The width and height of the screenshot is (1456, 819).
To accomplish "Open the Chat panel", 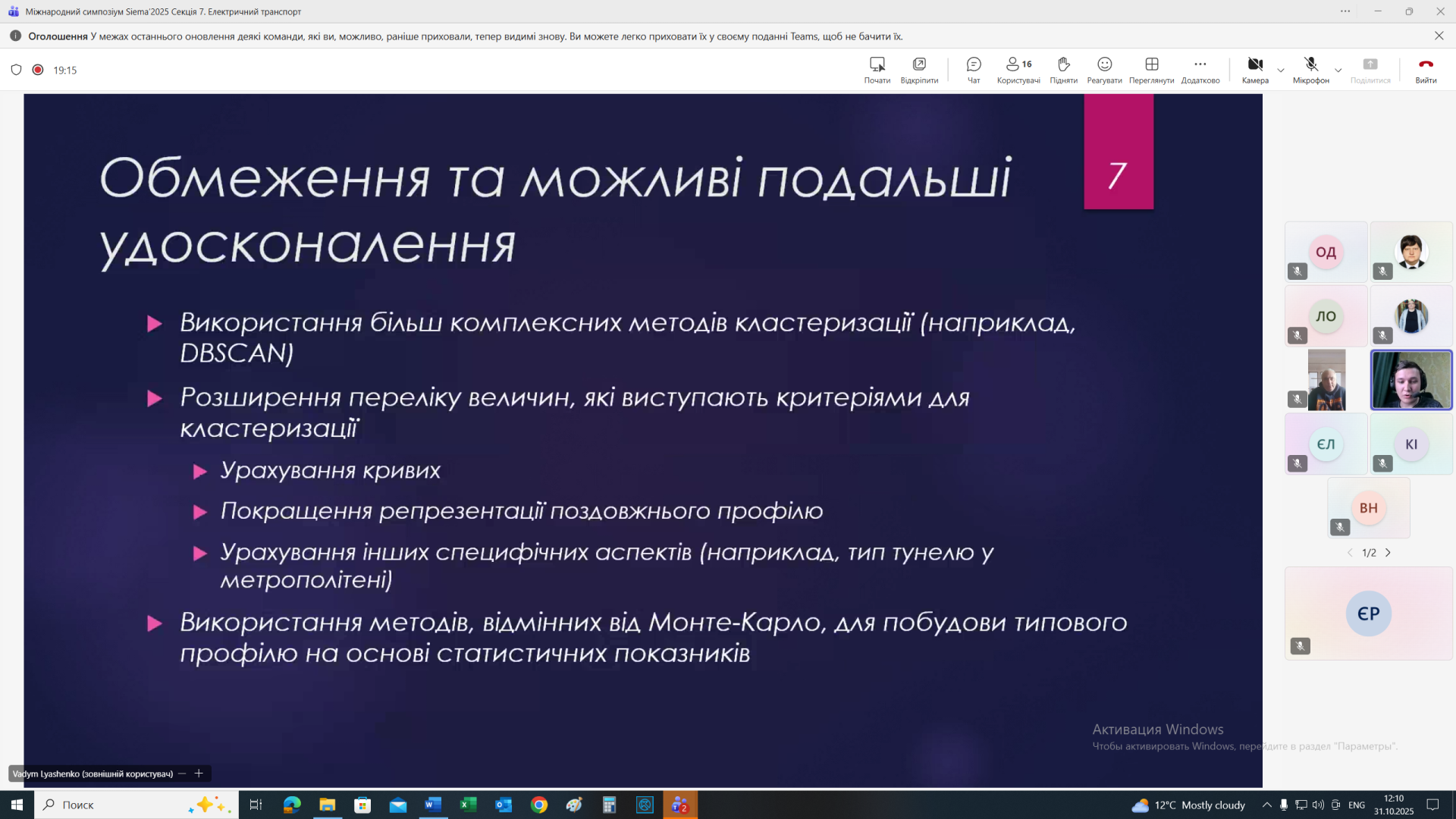I will pyautogui.click(x=974, y=69).
